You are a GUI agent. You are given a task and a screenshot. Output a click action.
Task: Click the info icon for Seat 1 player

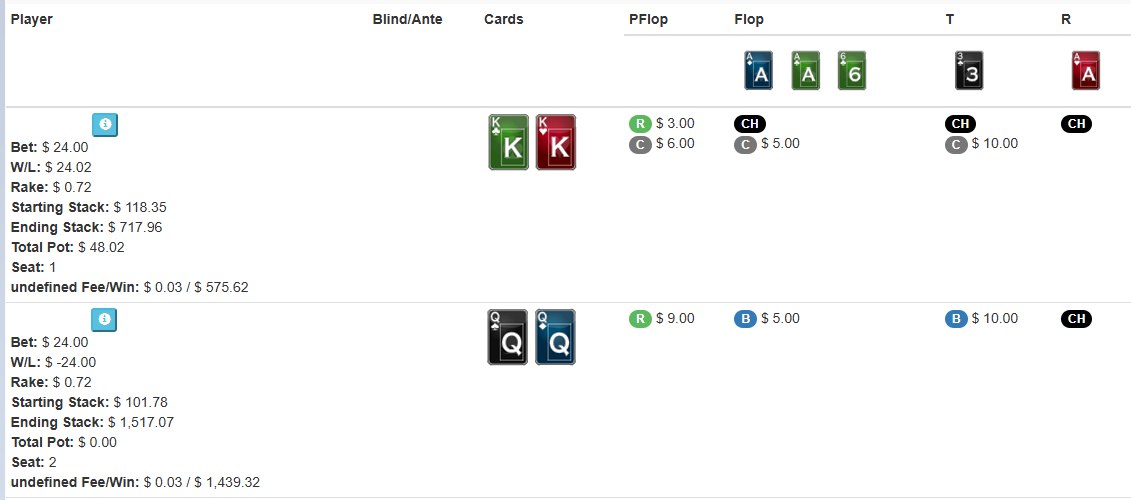(x=105, y=124)
